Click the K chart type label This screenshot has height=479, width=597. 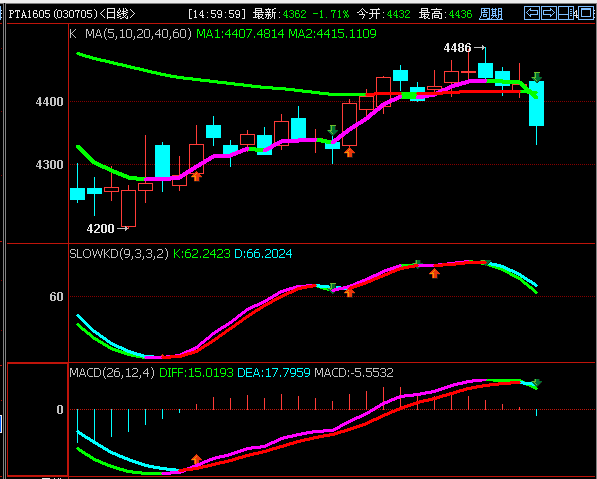point(73,34)
